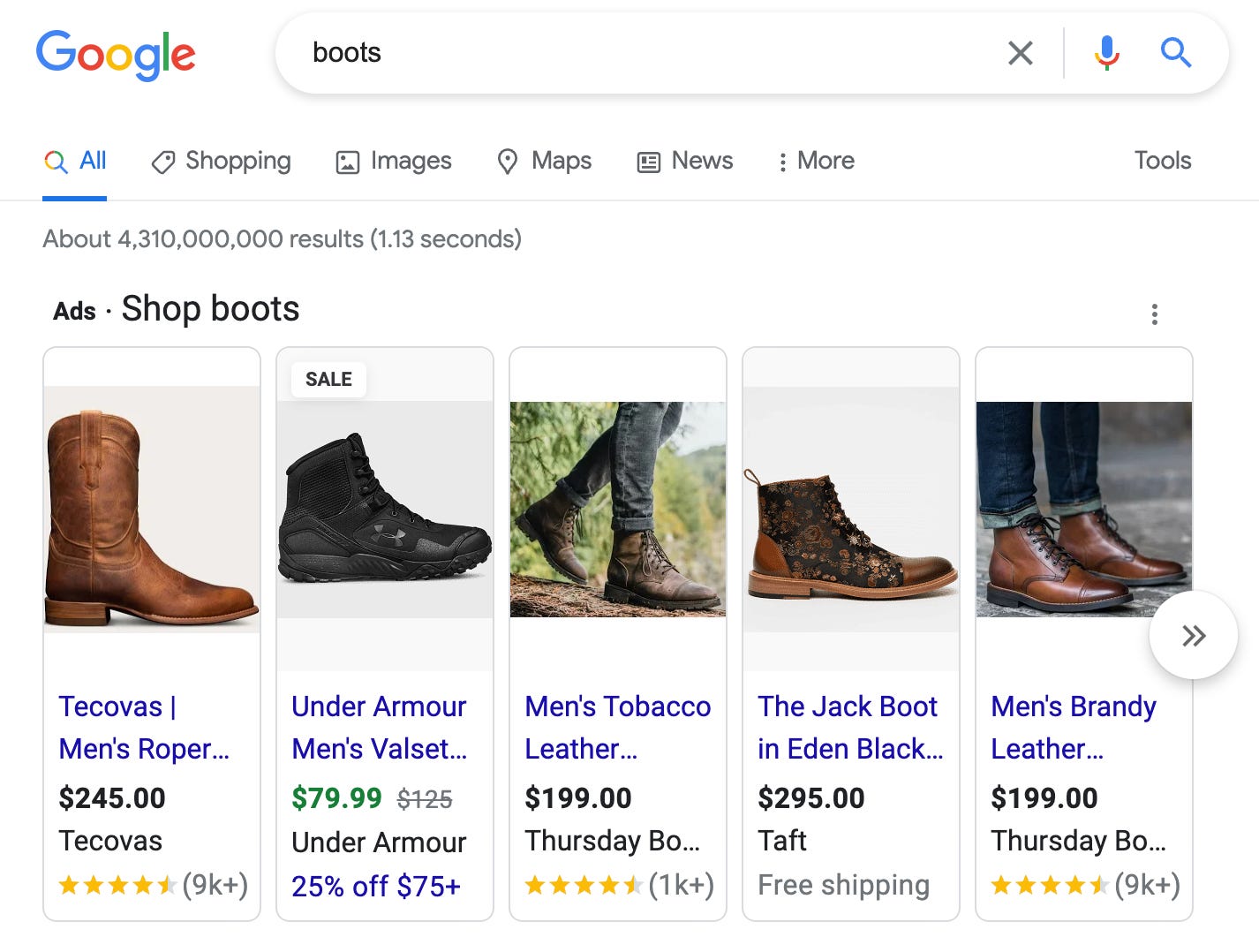Clear the search box with the X
Image resolution: width=1259 pixels, height=952 pixels.
click(1021, 53)
